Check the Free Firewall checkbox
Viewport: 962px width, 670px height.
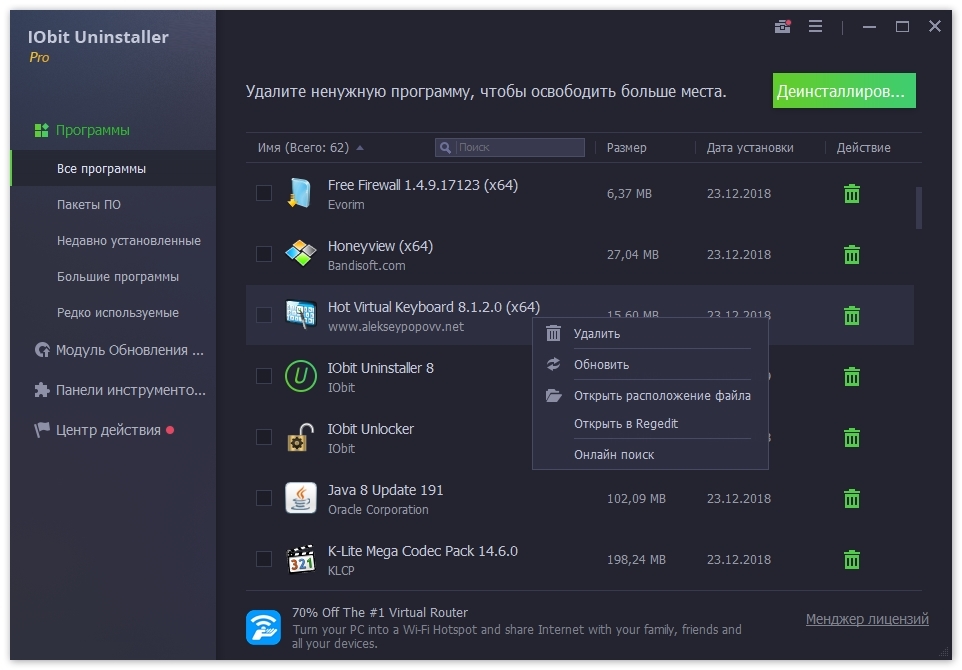click(264, 193)
